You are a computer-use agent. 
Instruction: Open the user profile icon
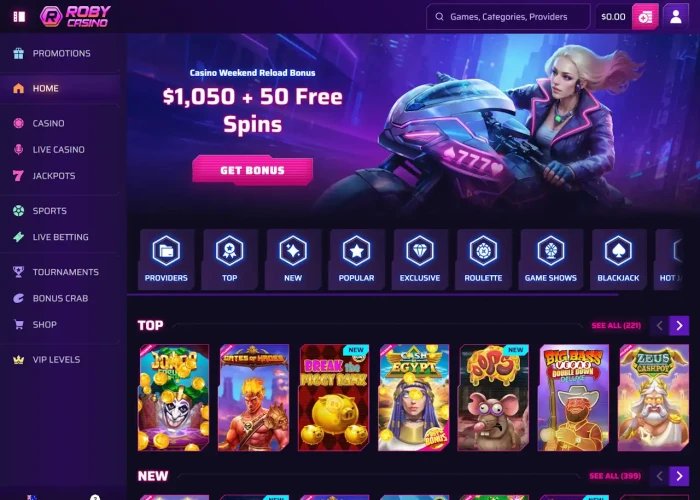coord(676,17)
